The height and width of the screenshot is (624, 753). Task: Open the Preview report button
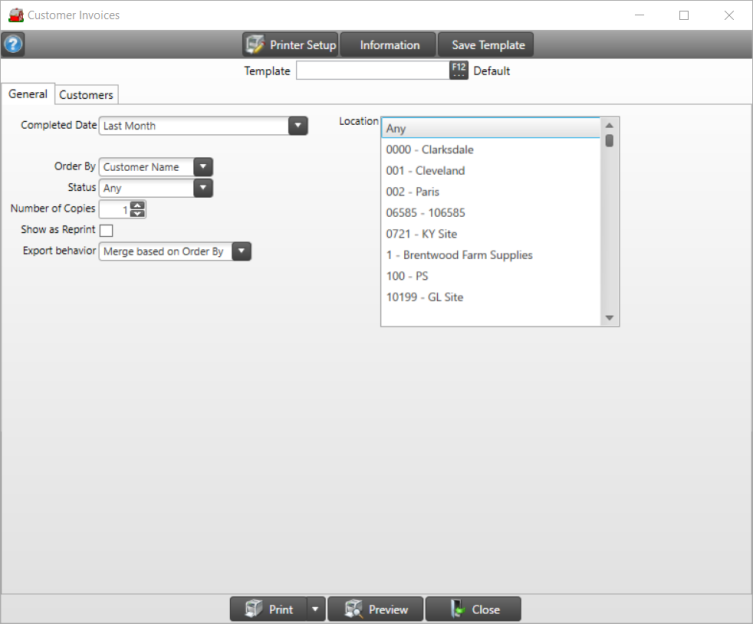[375, 609]
